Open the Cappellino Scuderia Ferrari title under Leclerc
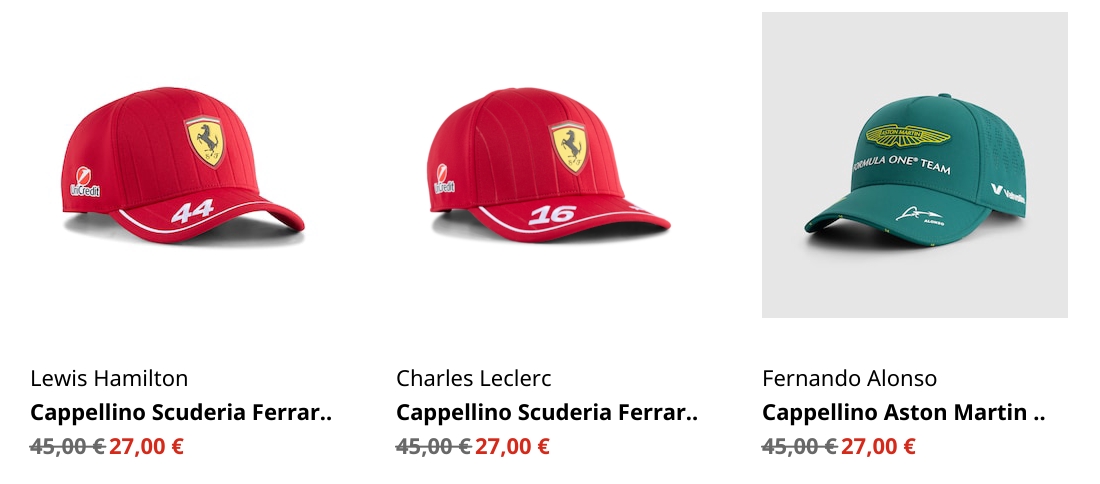Viewport: 1100px width, 484px height. tap(547, 412)
